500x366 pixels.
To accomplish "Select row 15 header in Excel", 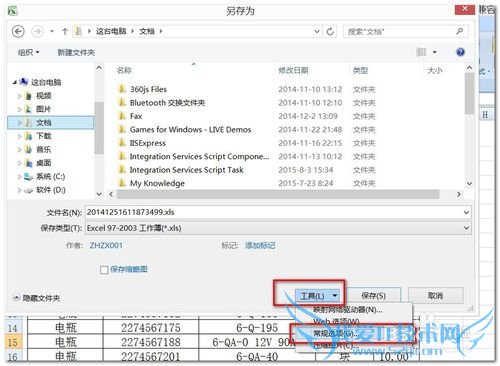I will pyautogui.click(x=13, y=342).
